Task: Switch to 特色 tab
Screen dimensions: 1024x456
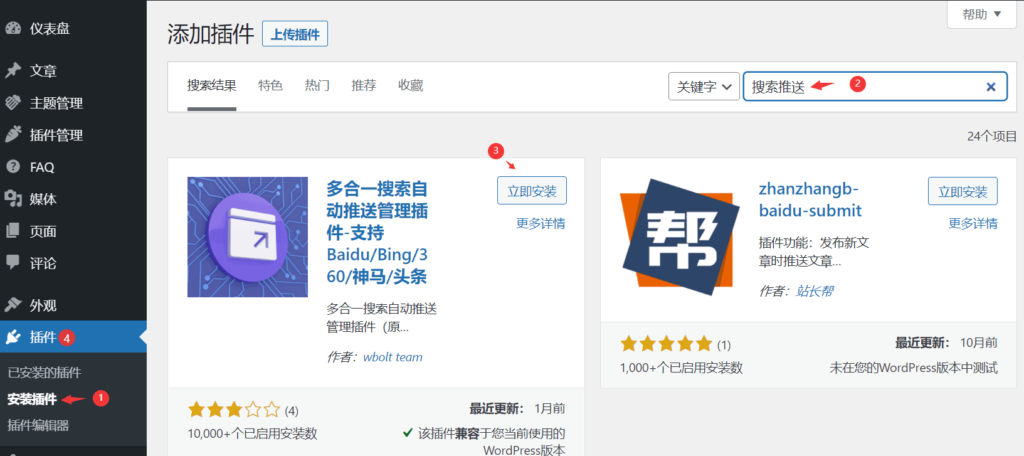Action: click(270, 86)
